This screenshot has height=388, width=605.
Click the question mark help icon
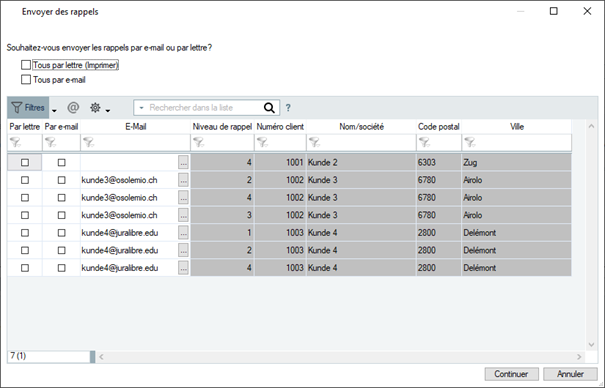coord(288,108)
